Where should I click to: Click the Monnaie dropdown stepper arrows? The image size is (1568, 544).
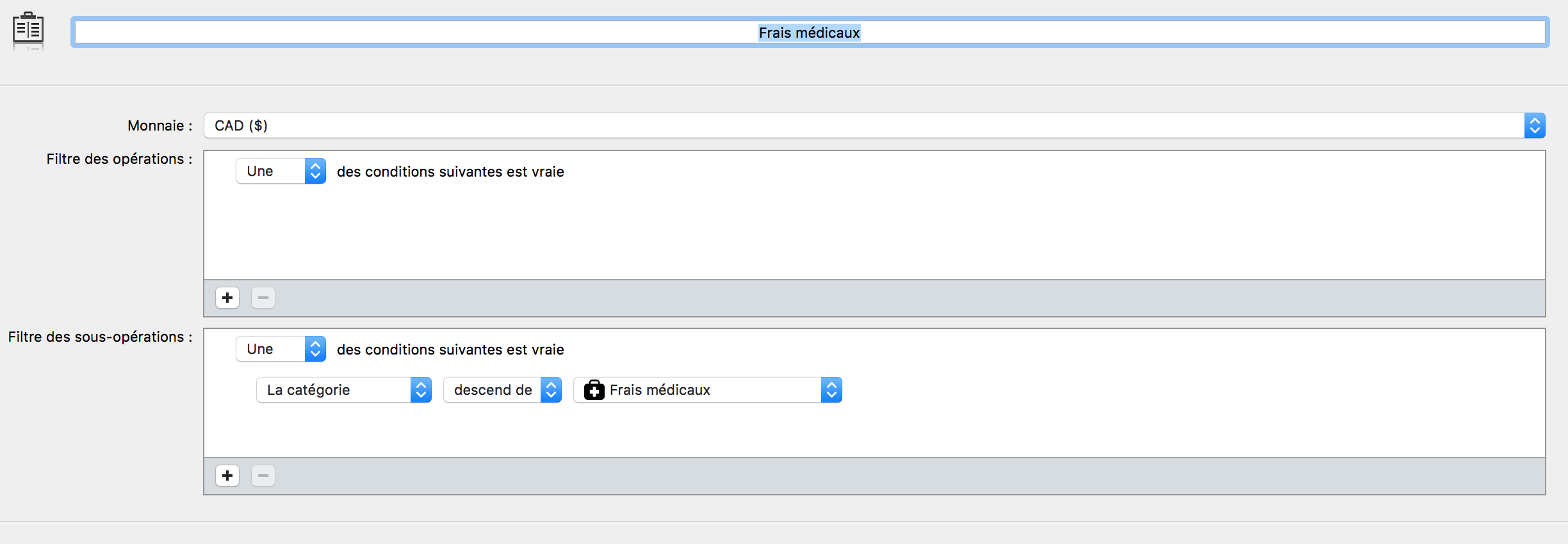click(x=1535, y=125)
